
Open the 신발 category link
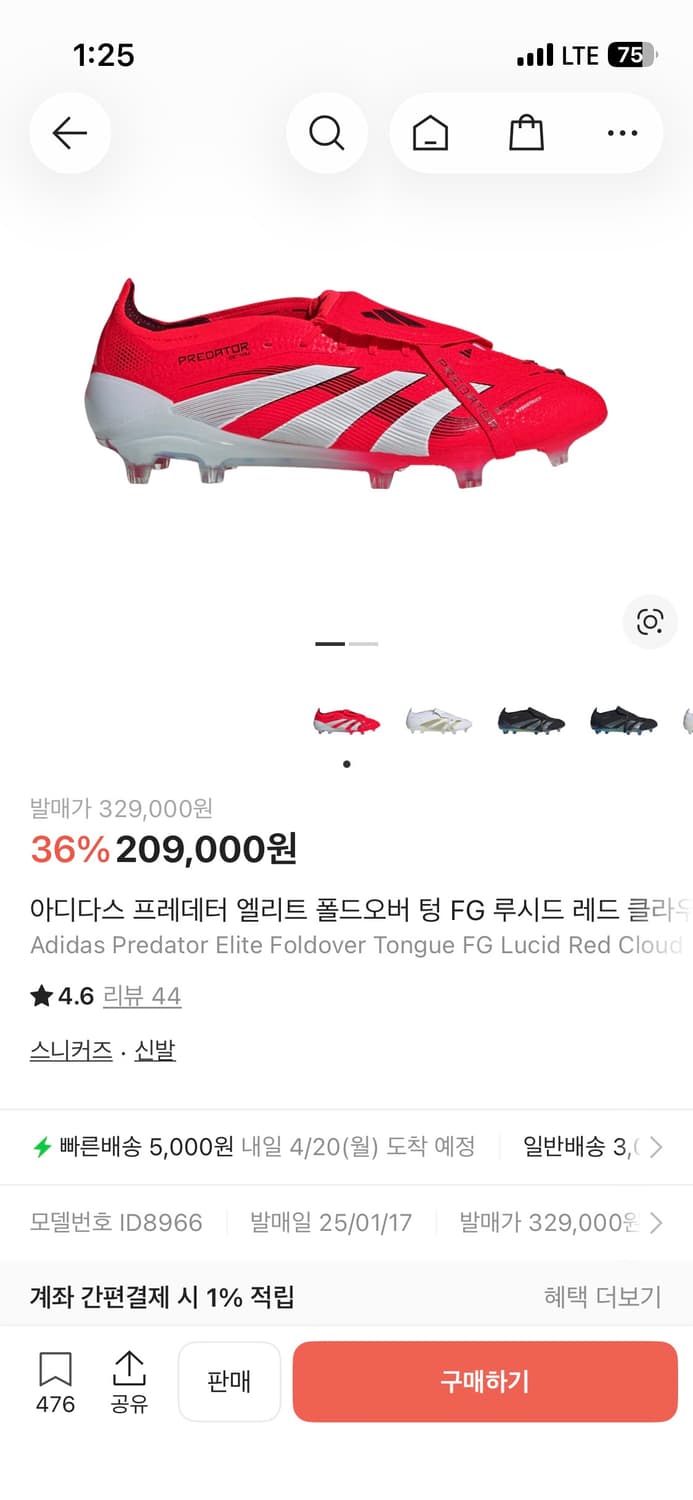(x=155, y=1050)
